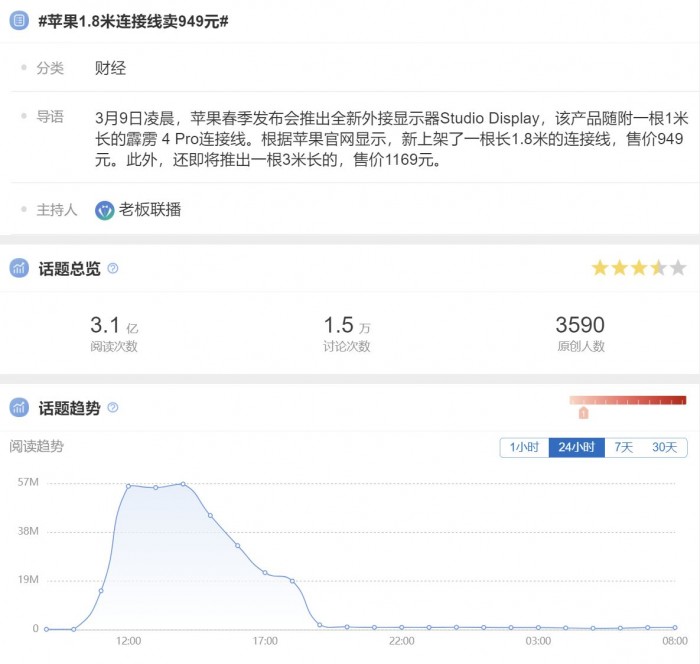This screenshot has width=700, height=664.
Task: Switch trend range to 30天
Action: coord(664,447)
